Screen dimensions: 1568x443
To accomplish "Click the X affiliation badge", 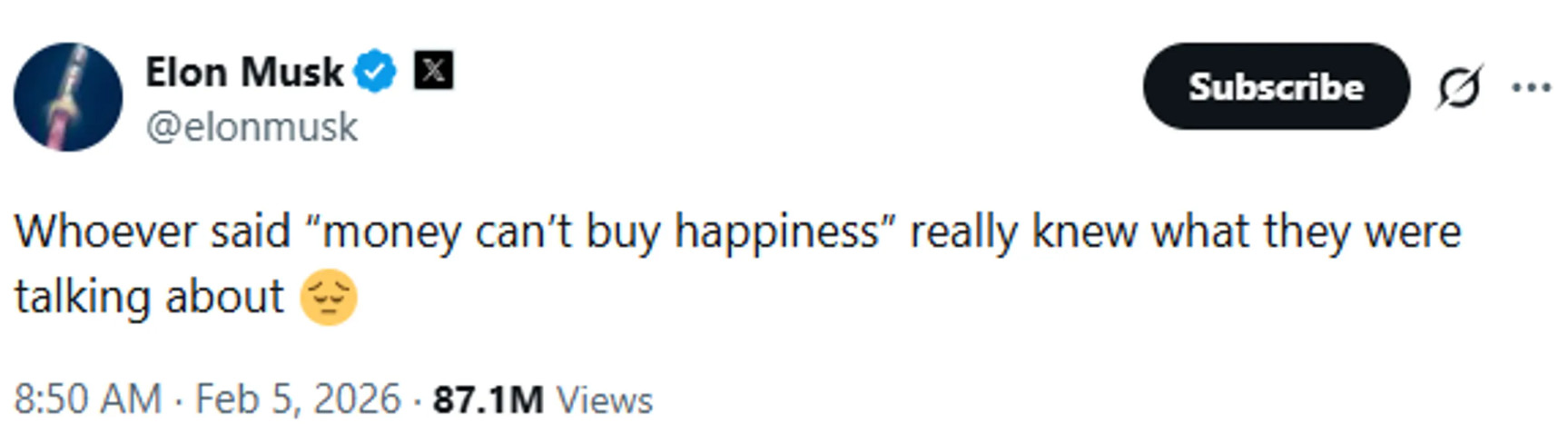I will point(433,71).
